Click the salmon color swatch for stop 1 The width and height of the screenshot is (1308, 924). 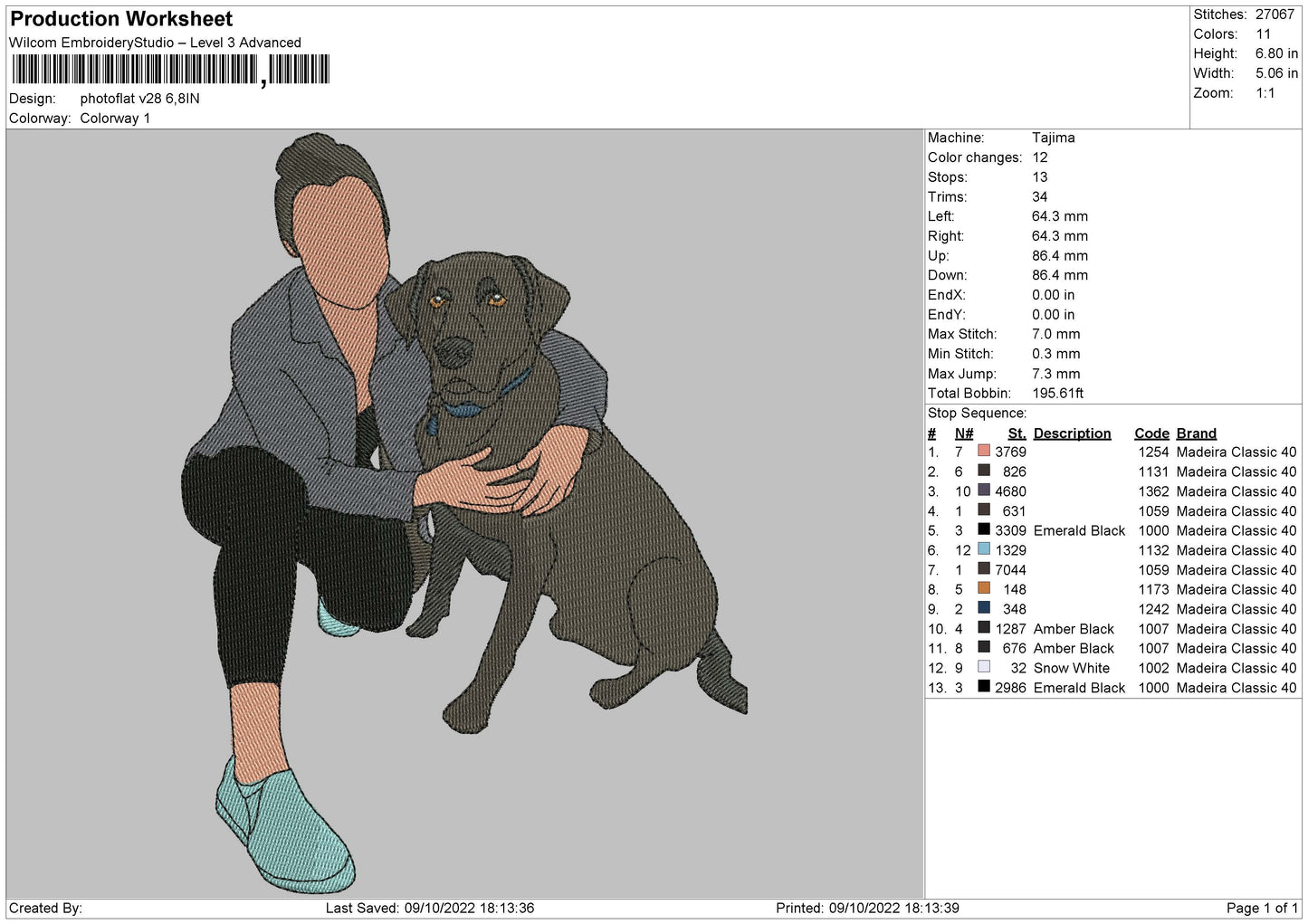pos(984,451)
